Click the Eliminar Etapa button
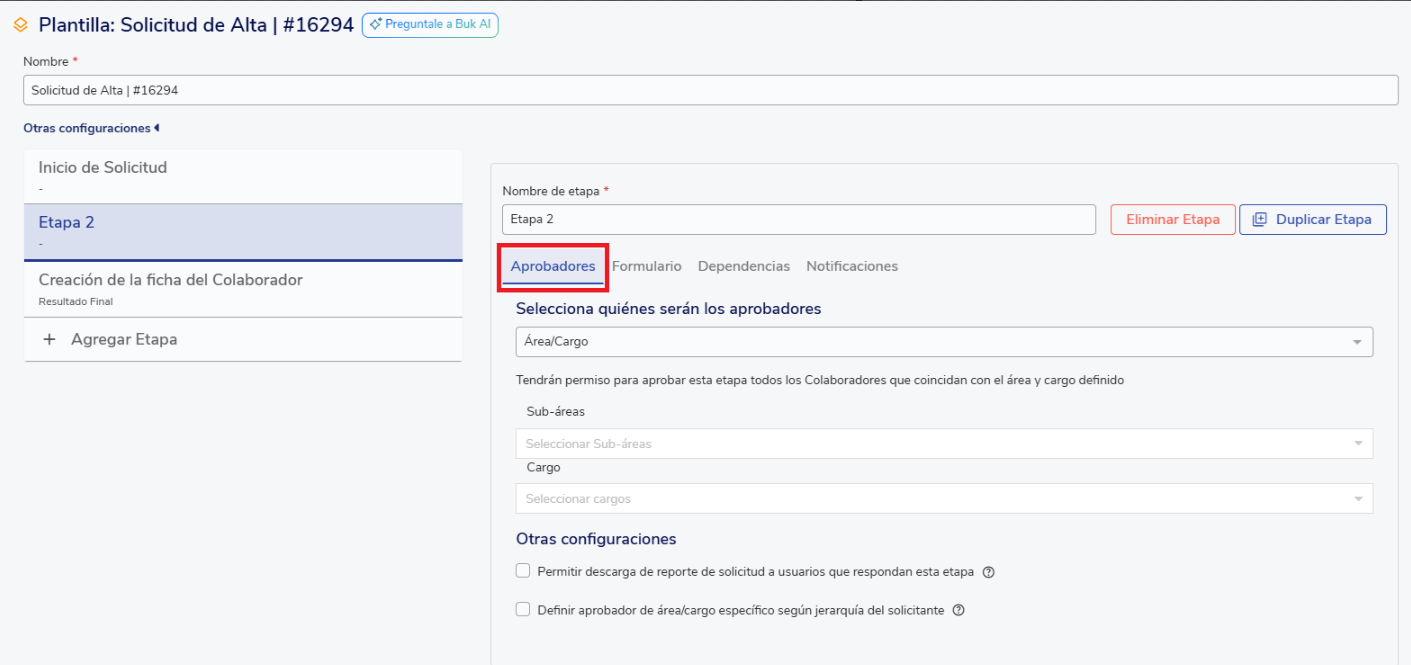The image size is (1411, 665). pos(1172,220)
